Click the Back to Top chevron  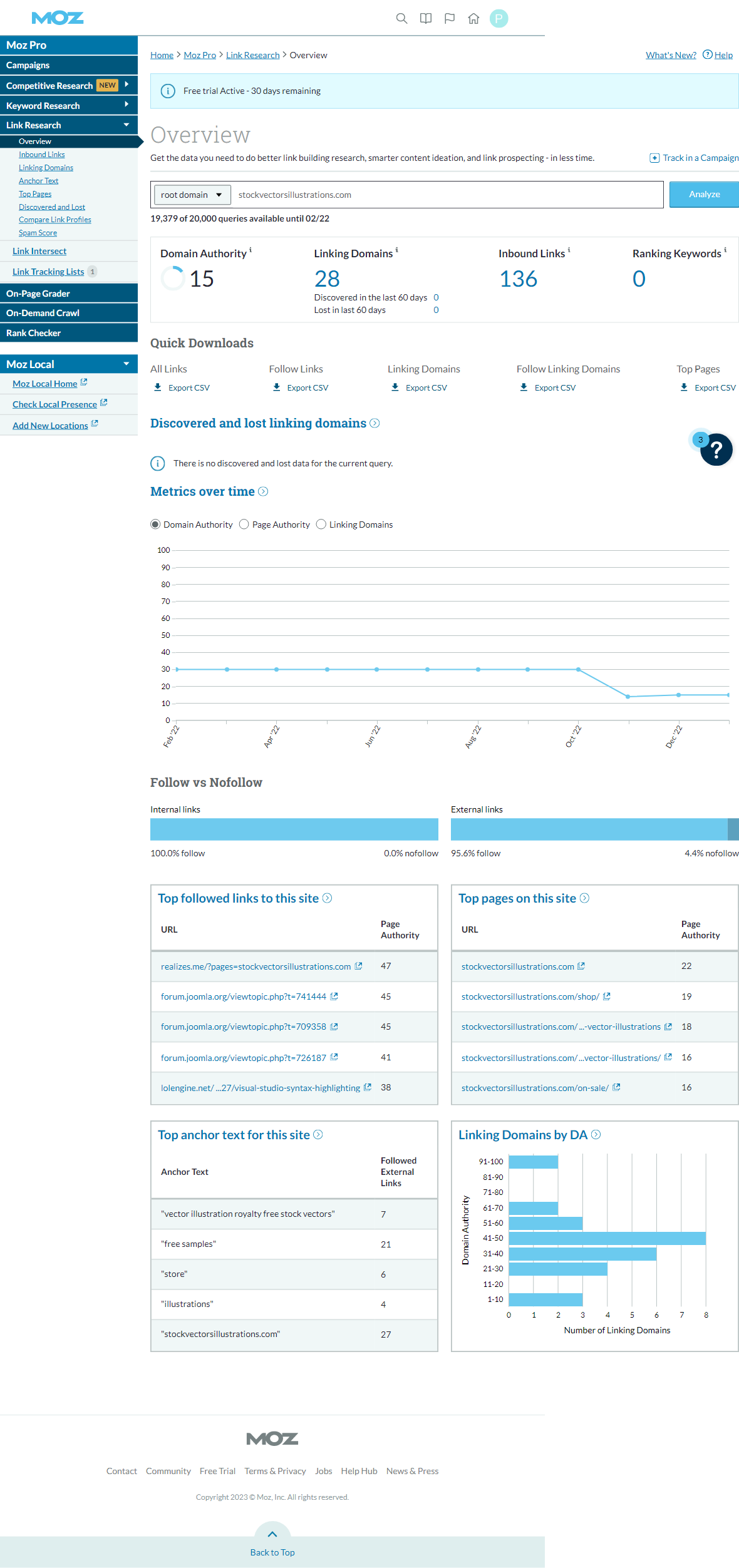[272, 1534]
